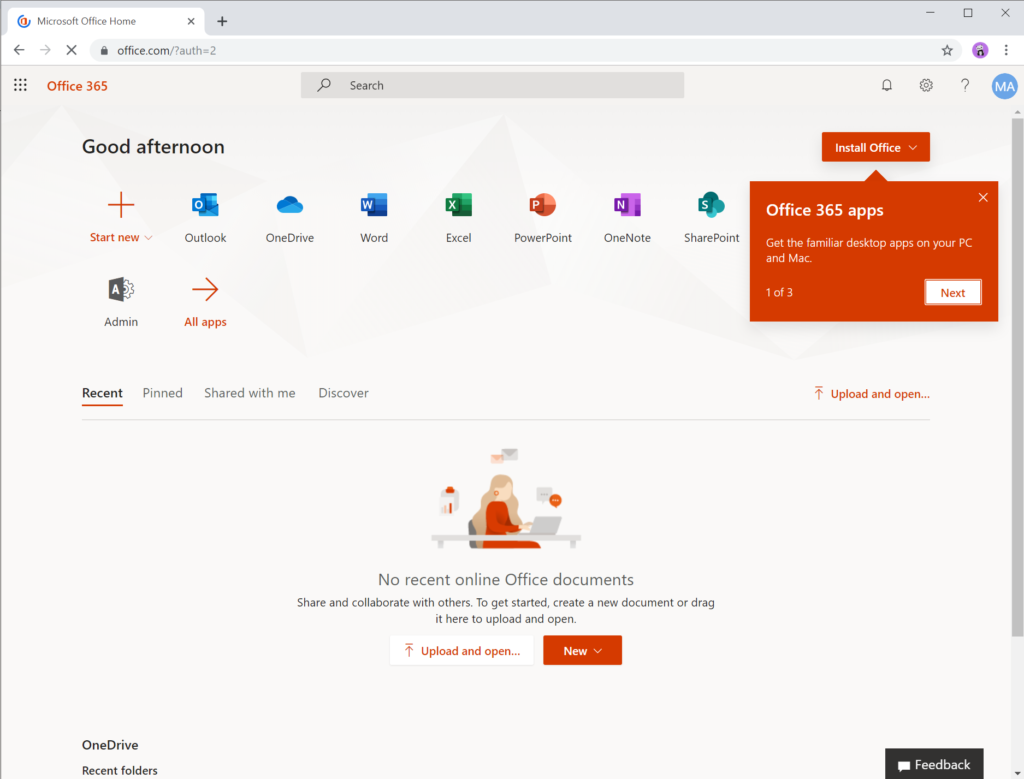Bookmark this page with star icon
This screenshot has height=779, width=1024.
(x=946, y=50)
